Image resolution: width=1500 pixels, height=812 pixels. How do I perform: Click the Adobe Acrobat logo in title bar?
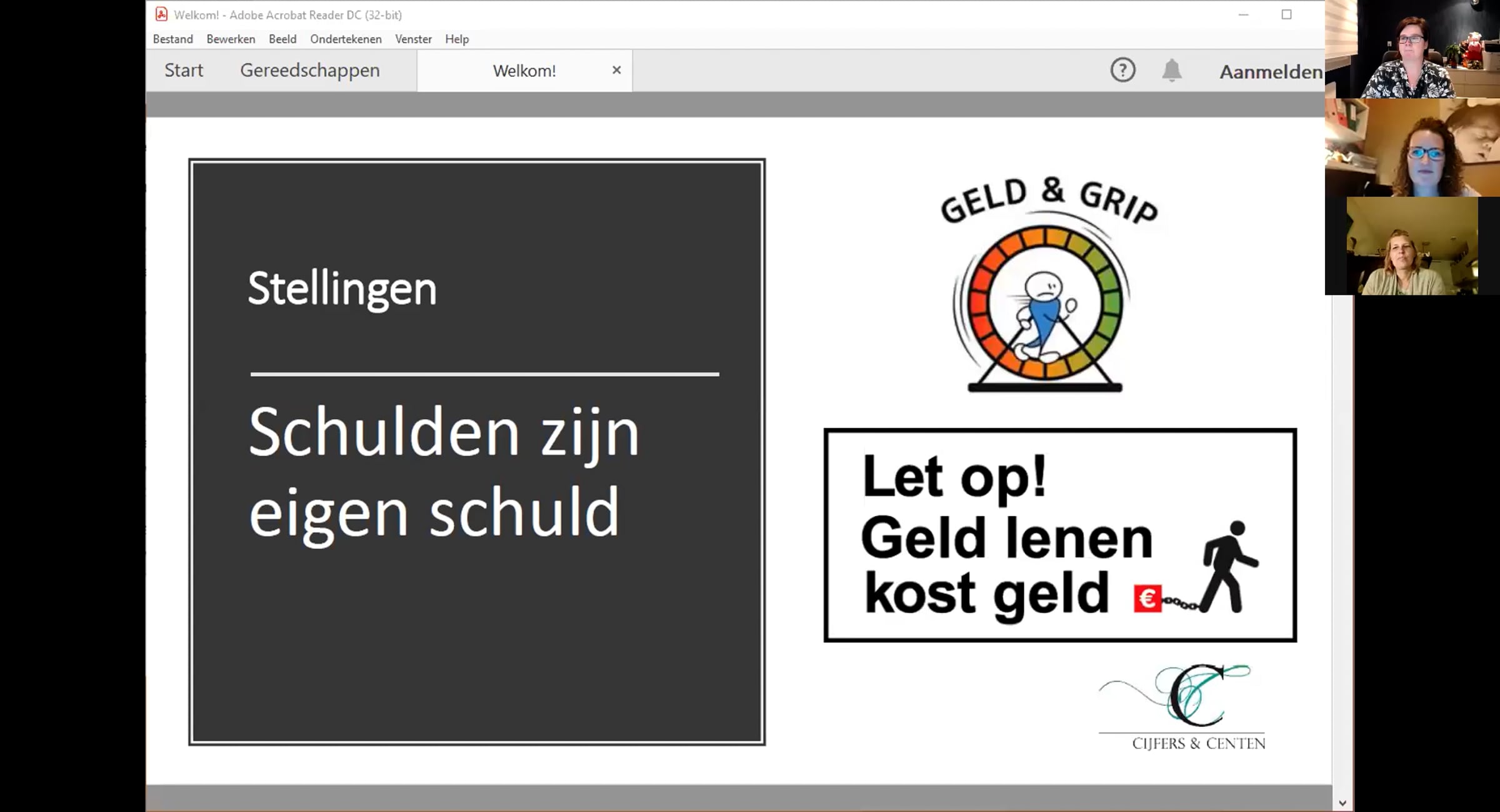pos(161,14)
